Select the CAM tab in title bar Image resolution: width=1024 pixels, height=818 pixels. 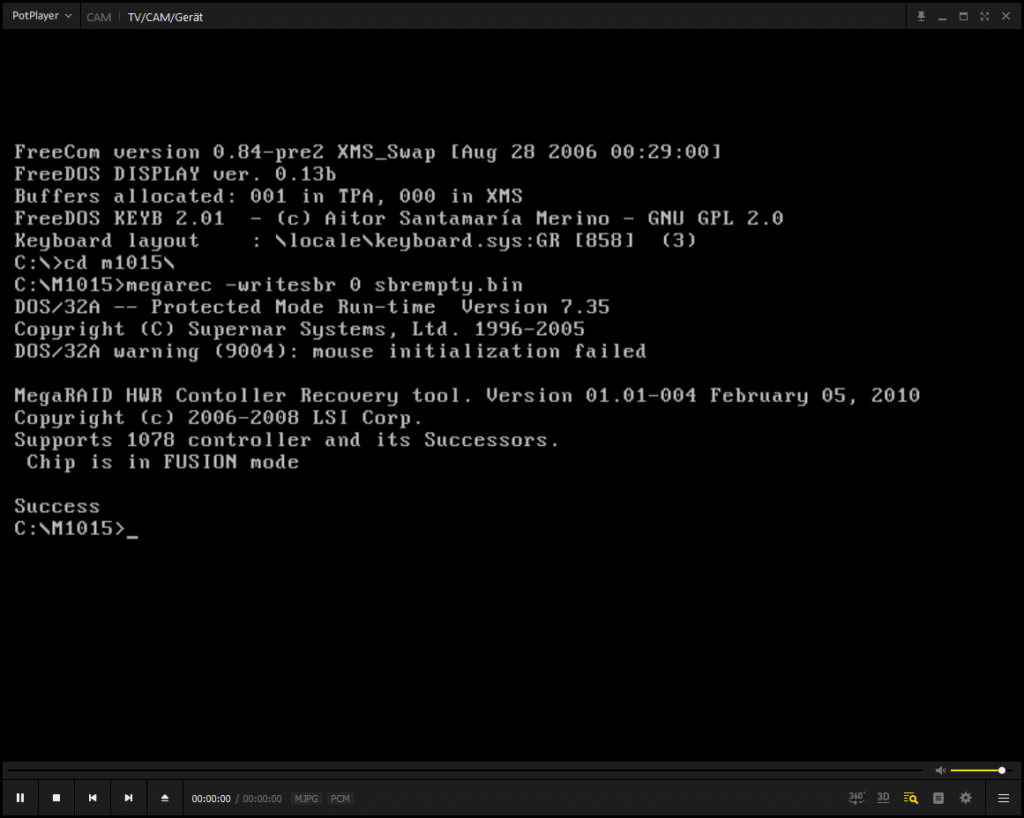click(x=99, y=17)
